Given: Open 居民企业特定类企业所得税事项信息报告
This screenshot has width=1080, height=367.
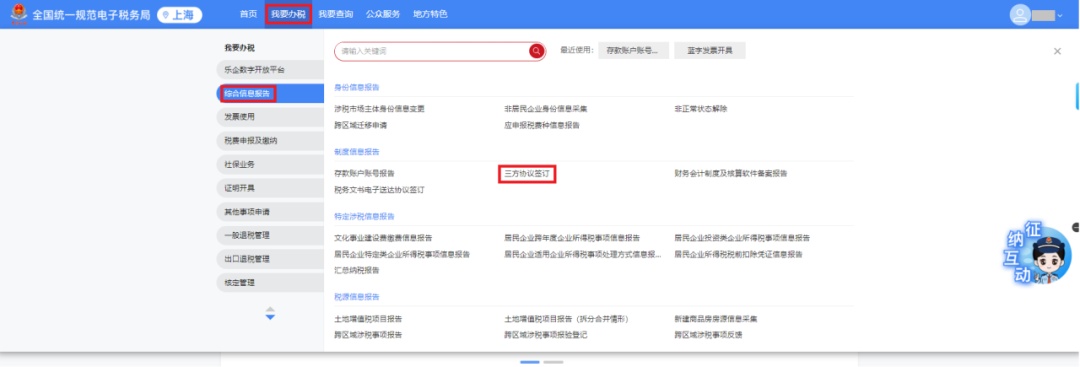Looking at the screenshot, I should [402, 254].
